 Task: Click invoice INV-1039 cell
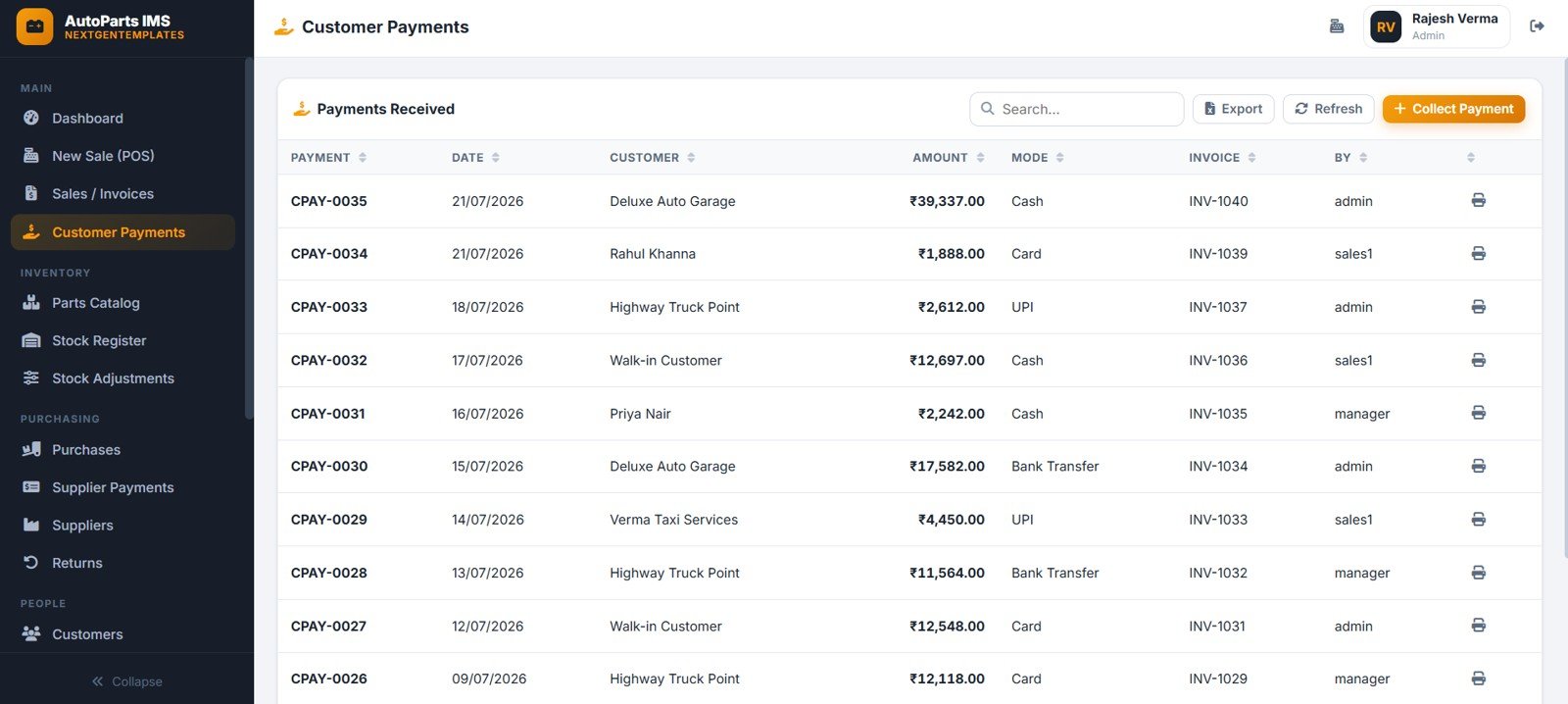click(1218, 254)
